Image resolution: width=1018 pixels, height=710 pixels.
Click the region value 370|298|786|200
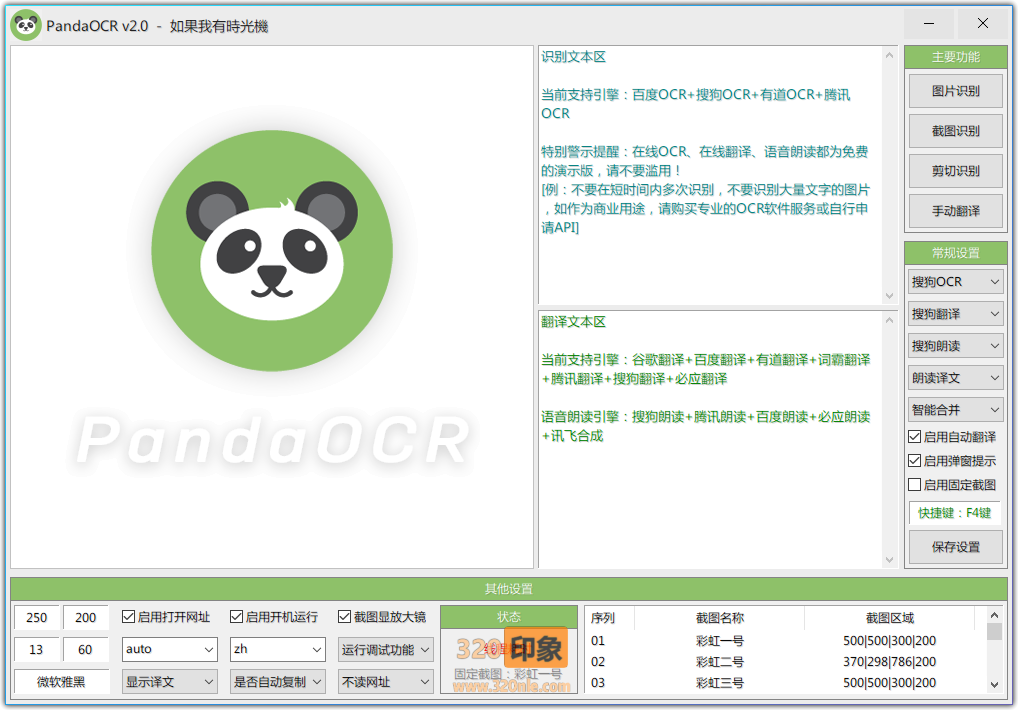click(889, 662)
